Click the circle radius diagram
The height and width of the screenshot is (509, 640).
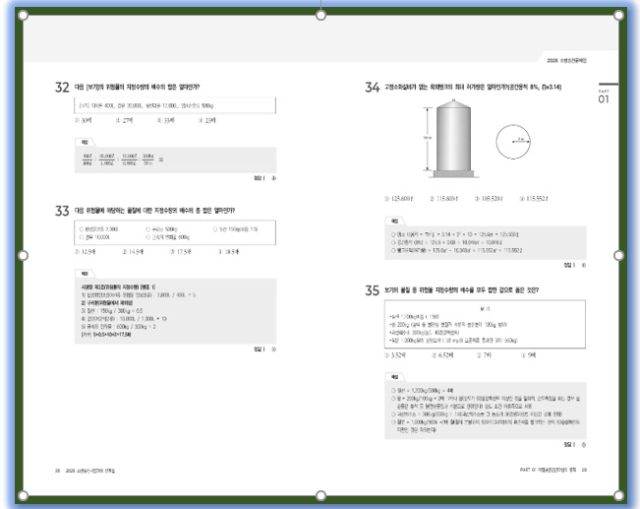point(513,142)
